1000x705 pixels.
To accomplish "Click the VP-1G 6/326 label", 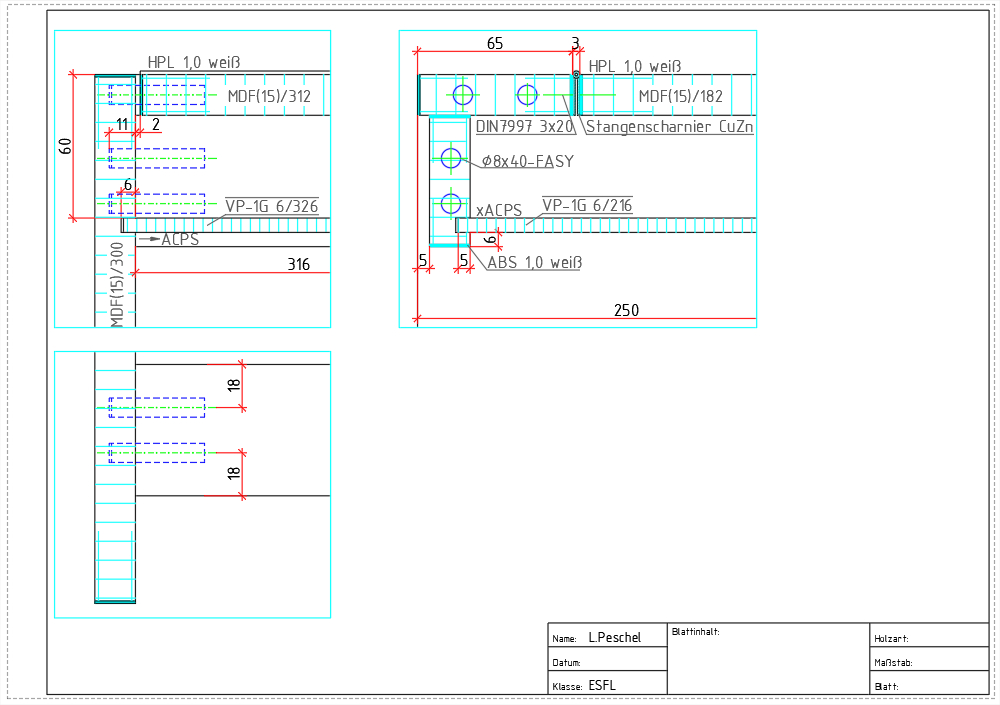I will [x=271, y=206].
